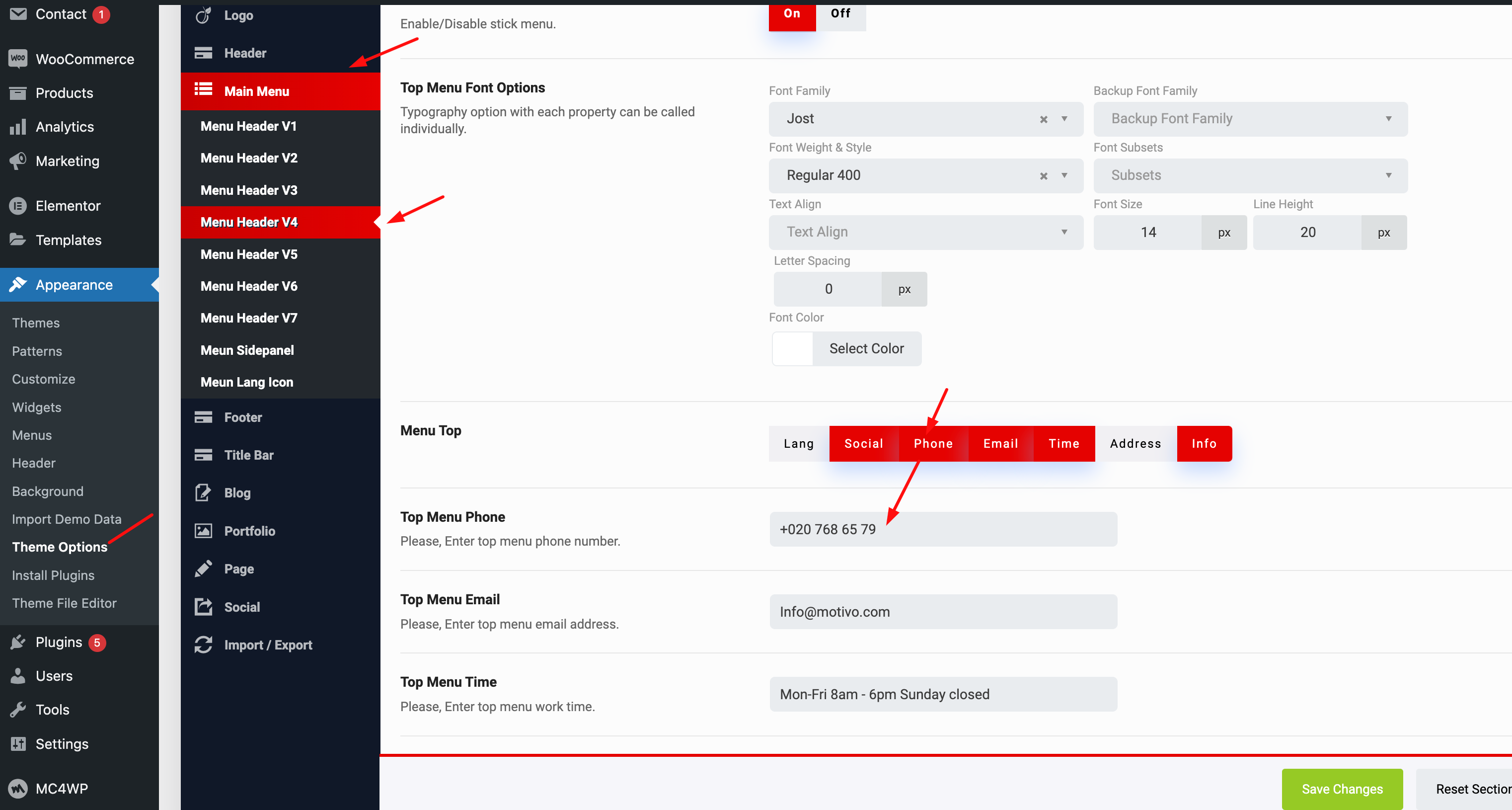Click the Footer section icon

pos(203,417)
